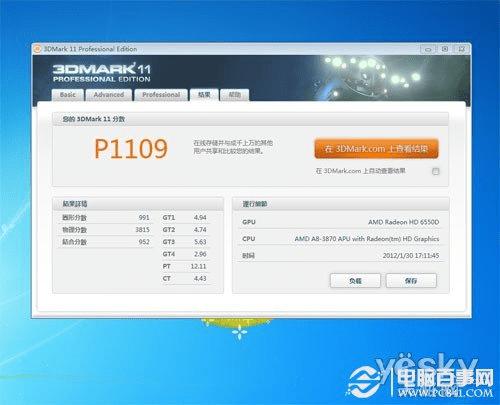Viewport: 500px width, 405px height.
Task: Maximize the 3DMark 11 window
Action: click(445, 49)
